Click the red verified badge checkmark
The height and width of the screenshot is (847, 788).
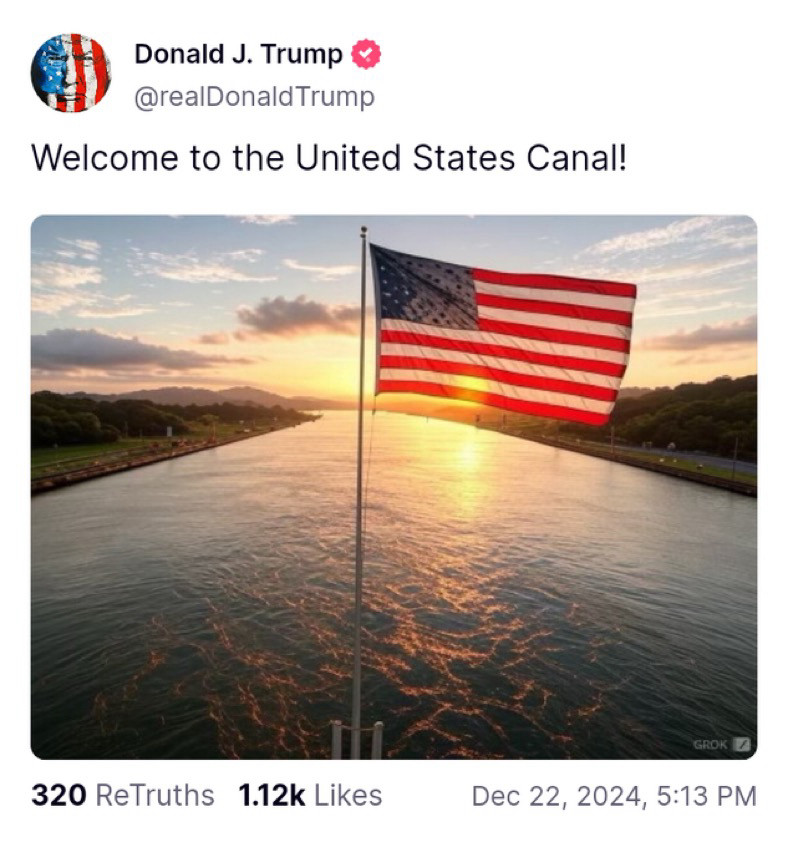pos(367,55)
